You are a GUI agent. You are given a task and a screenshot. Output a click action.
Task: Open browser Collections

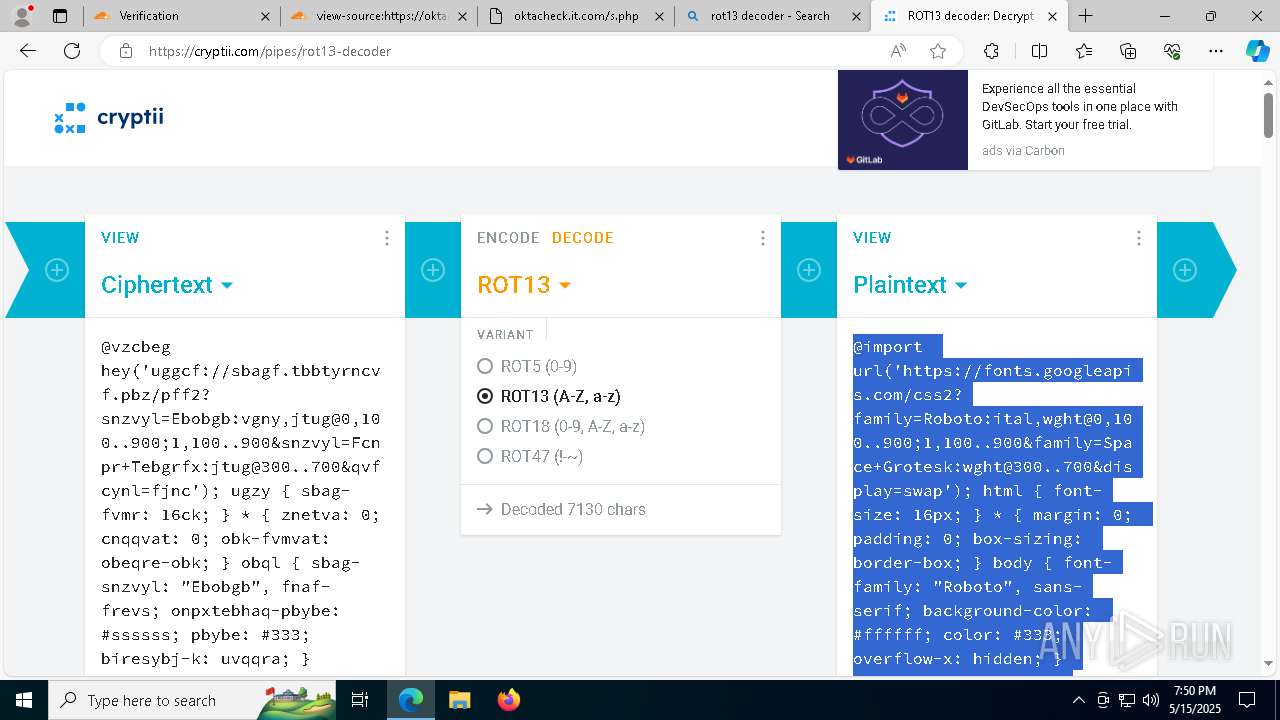[x=1128, y=51]
